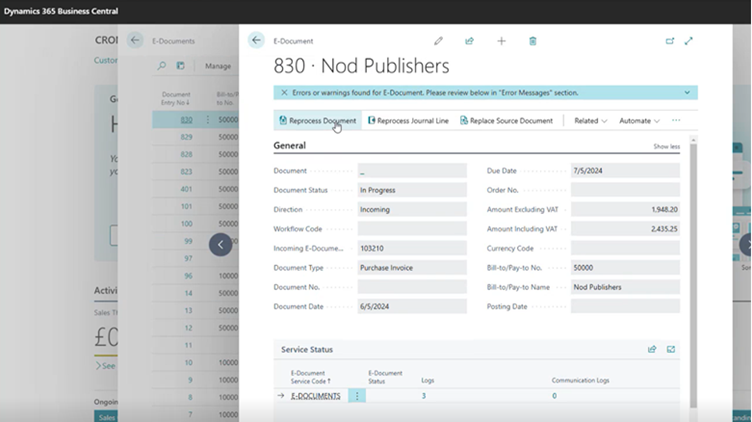The width and height of the screenshot is (752, 422).
Task: Share the E-Document using the header share icon
Action: click(470, 41)
